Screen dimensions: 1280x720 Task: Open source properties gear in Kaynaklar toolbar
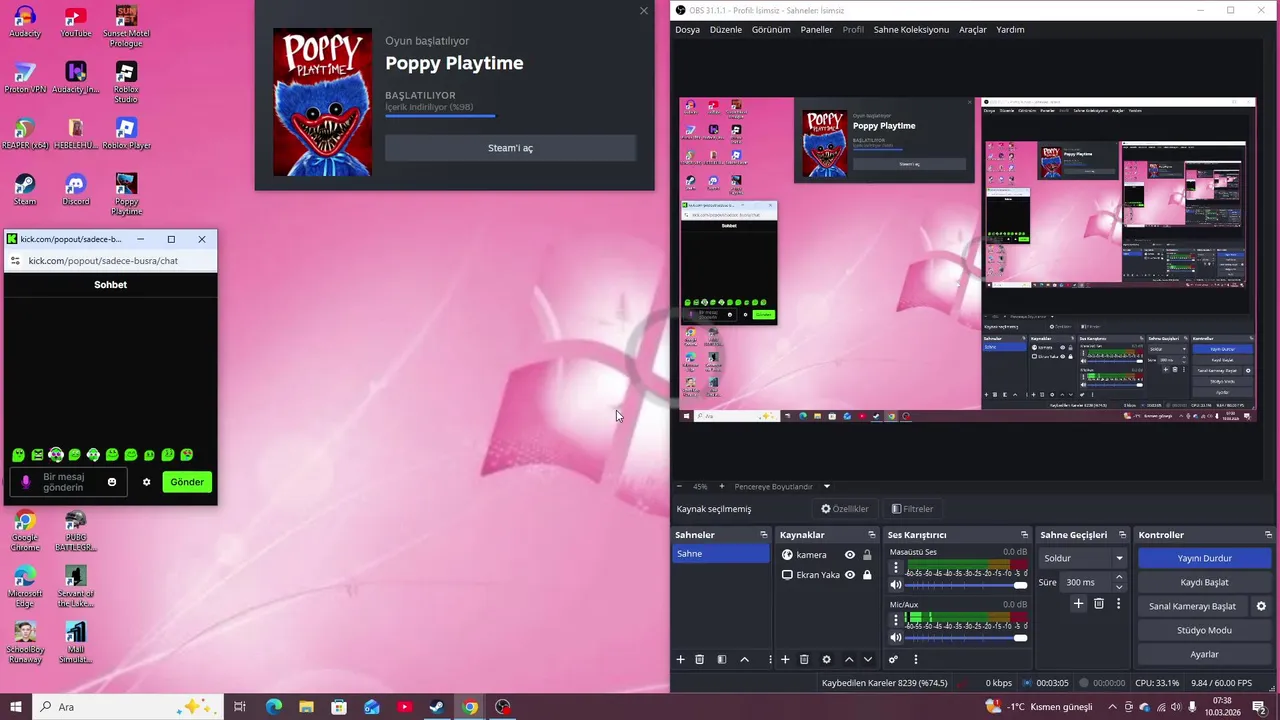tap(826, 660)
